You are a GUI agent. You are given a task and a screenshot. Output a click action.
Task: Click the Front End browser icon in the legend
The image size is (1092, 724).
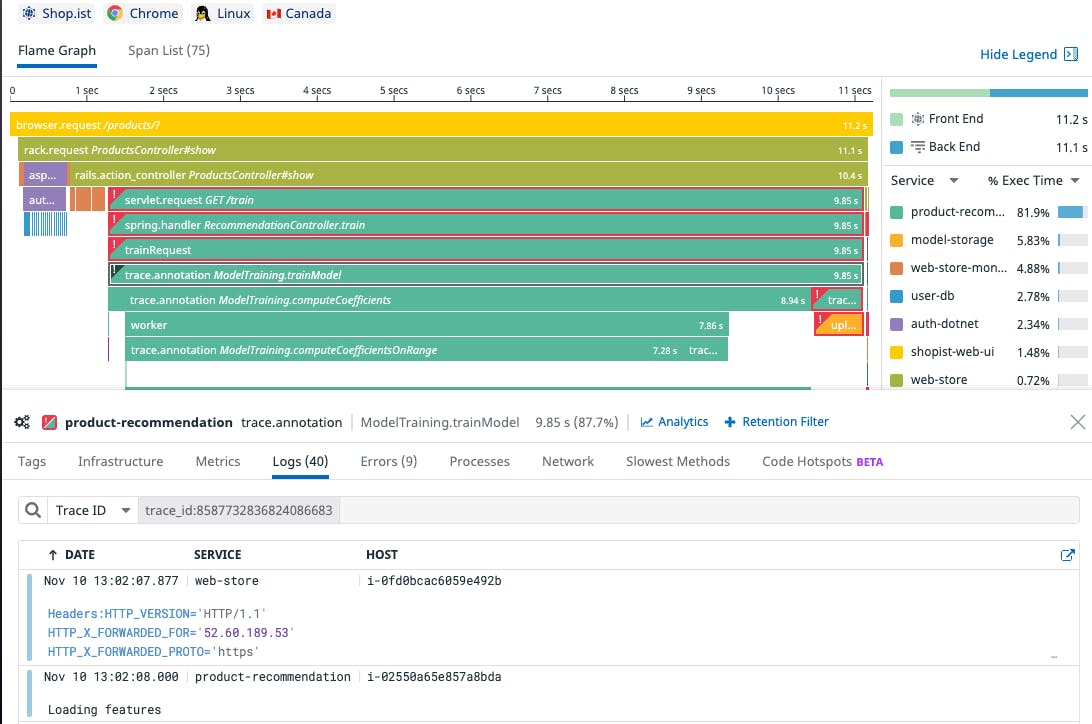click(917, 118)
